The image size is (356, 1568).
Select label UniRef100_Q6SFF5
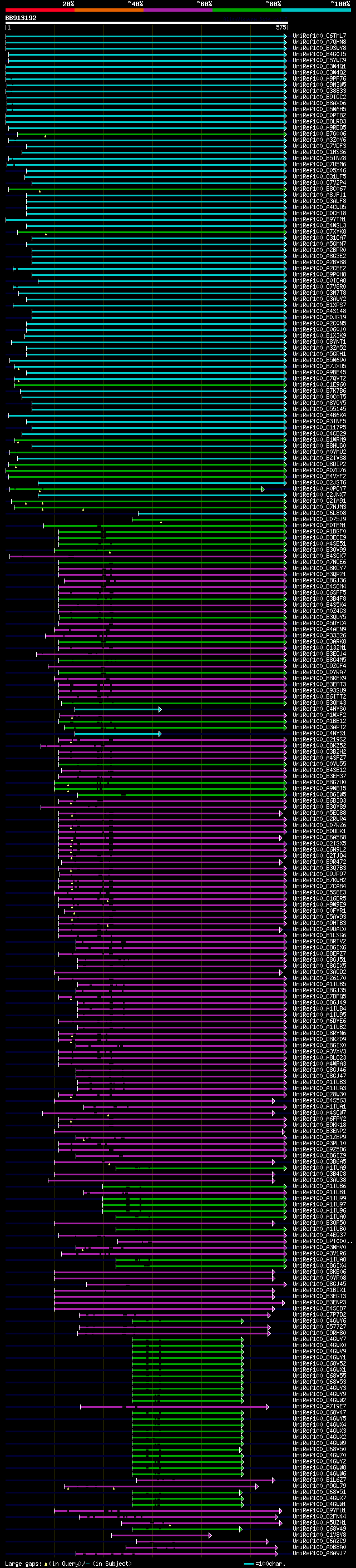tap(319, 592)
